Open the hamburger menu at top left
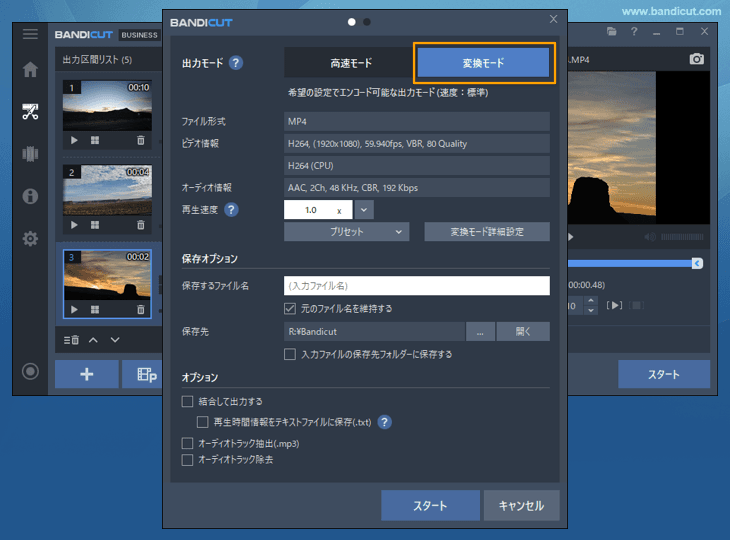Image resolution: width=730 pixels, height=540 pixels. [30, 34]
